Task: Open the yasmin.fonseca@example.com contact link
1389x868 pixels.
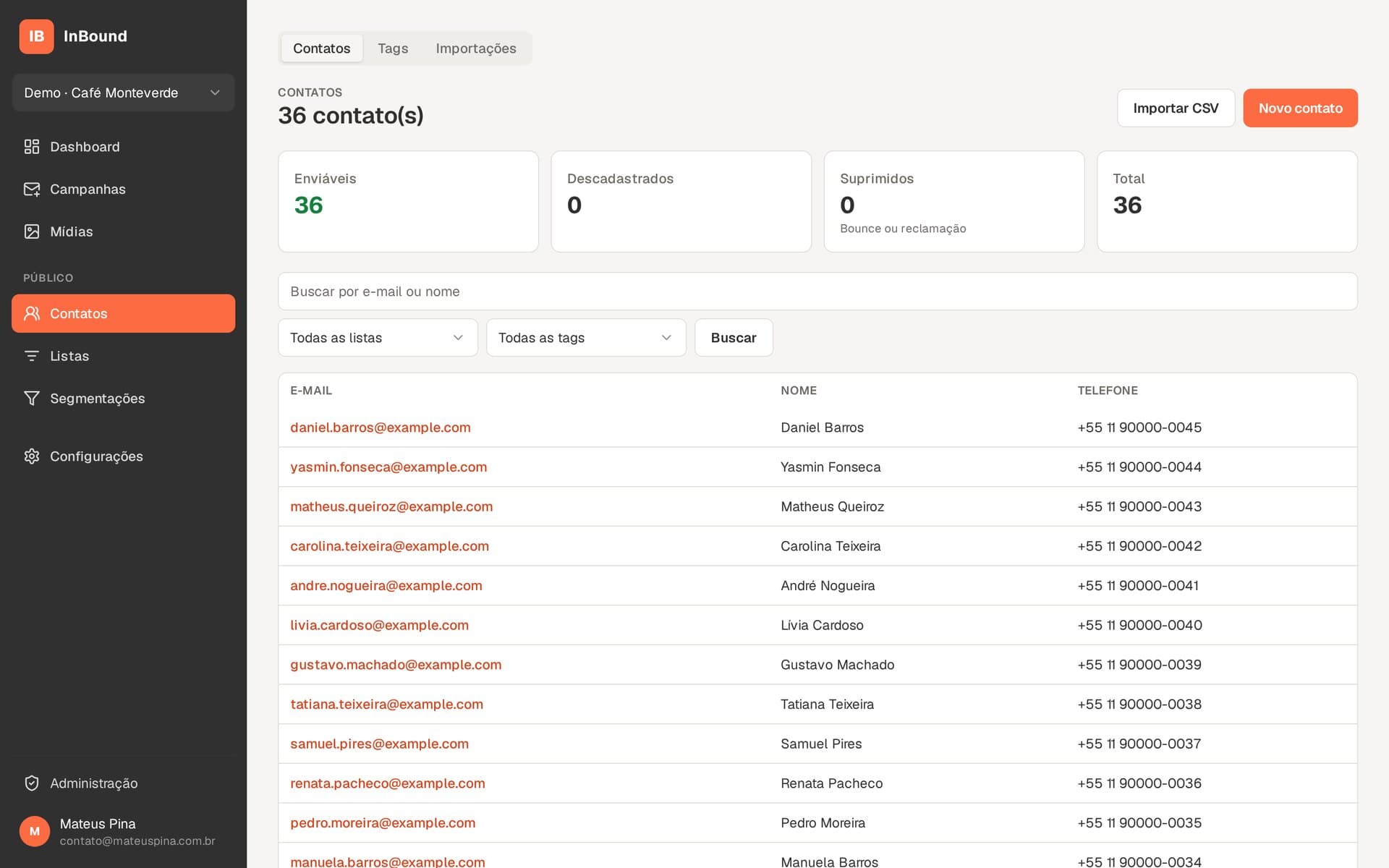Action: (x=388, y=467)
